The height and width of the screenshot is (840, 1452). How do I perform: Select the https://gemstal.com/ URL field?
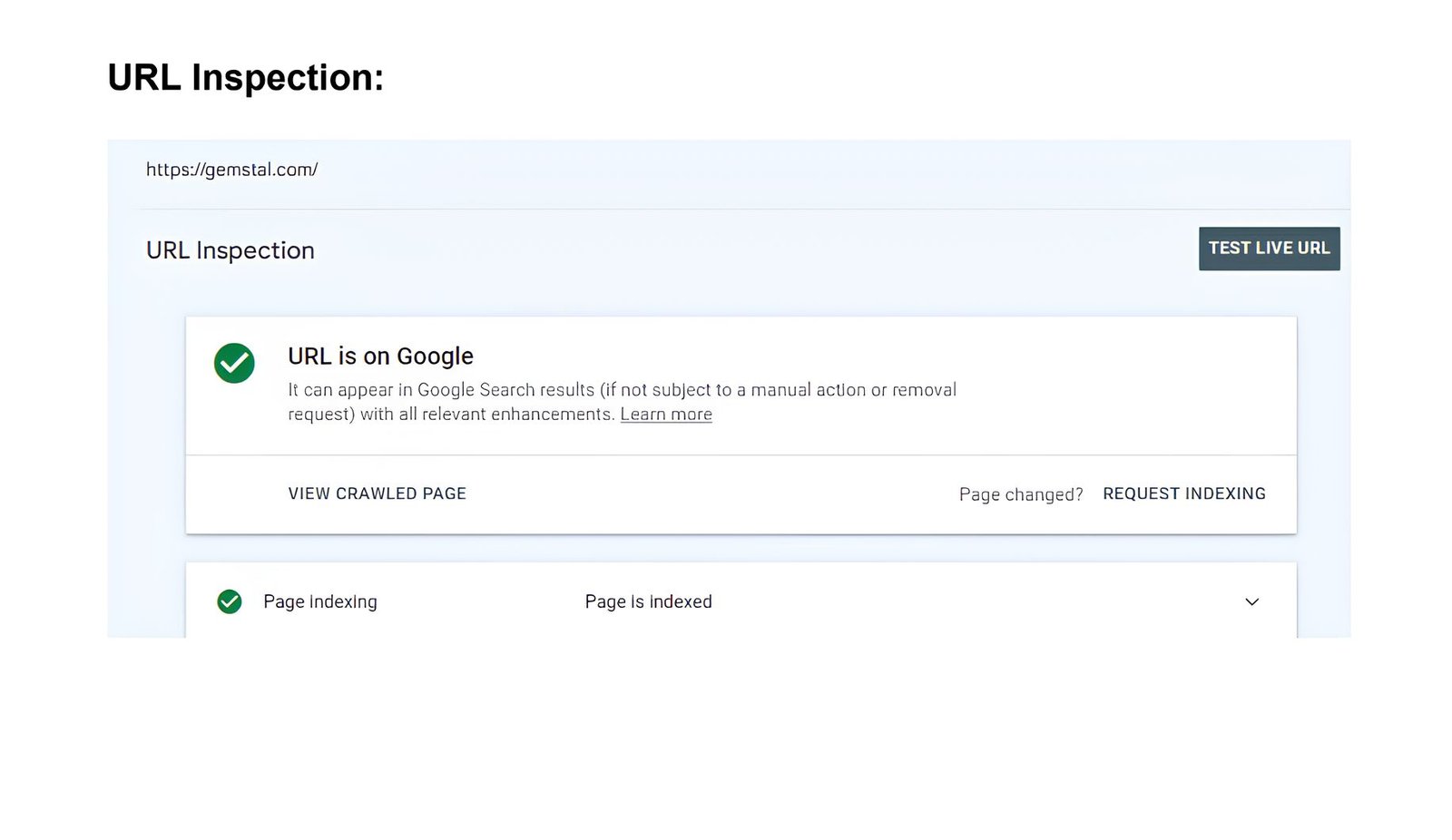pyautogui.click(x=232, y=170)
